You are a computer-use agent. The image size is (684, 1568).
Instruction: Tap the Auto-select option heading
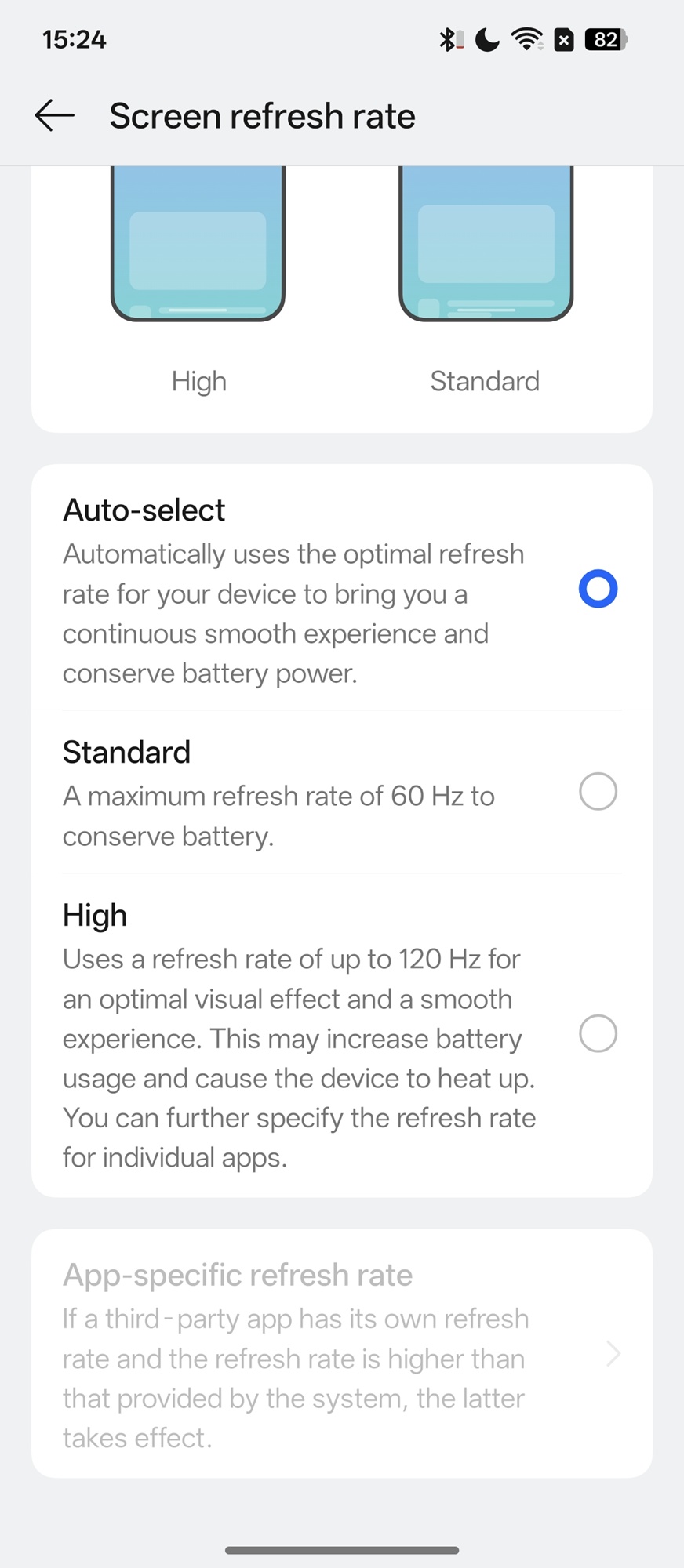tap(144, 510)
